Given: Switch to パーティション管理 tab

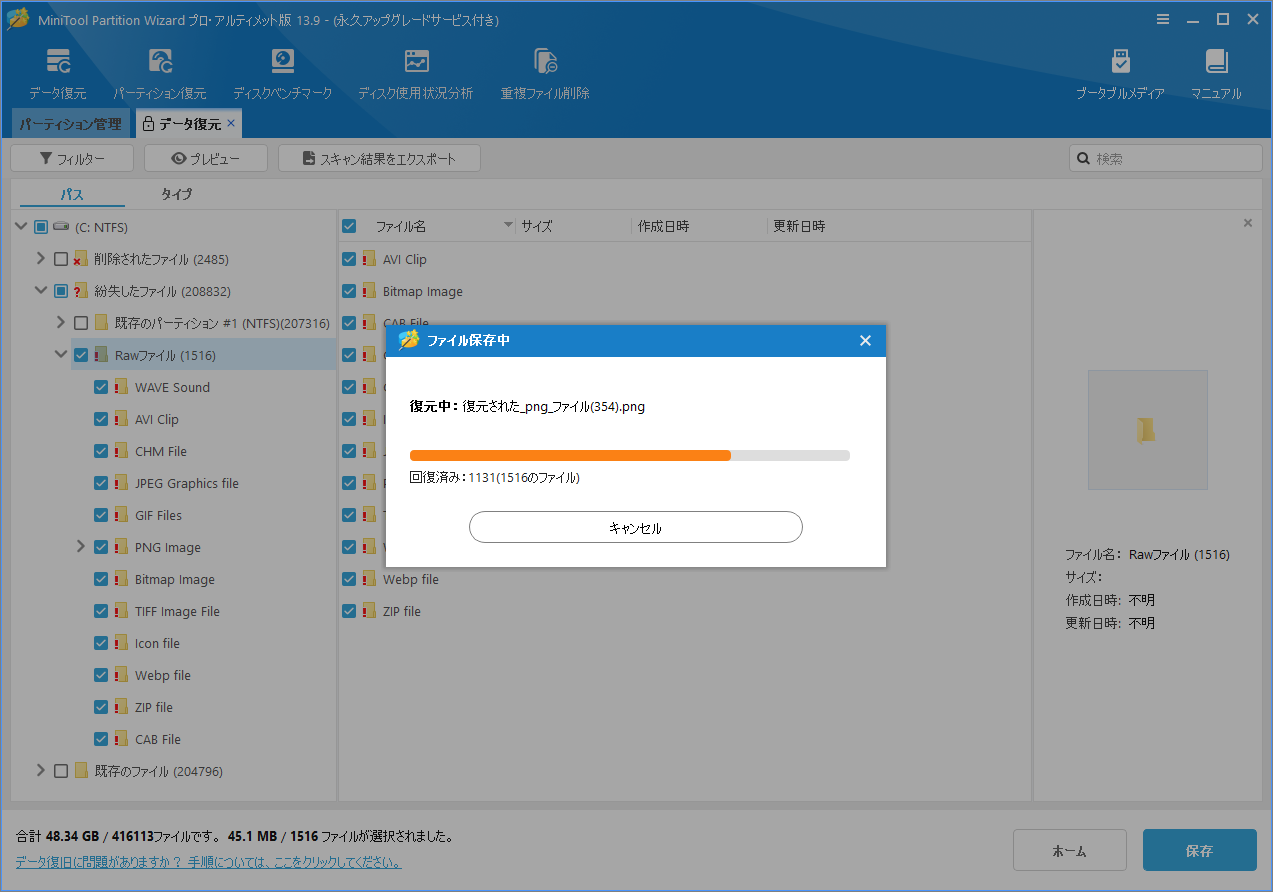Looking at the screenshot, I should tap(70, 124).
